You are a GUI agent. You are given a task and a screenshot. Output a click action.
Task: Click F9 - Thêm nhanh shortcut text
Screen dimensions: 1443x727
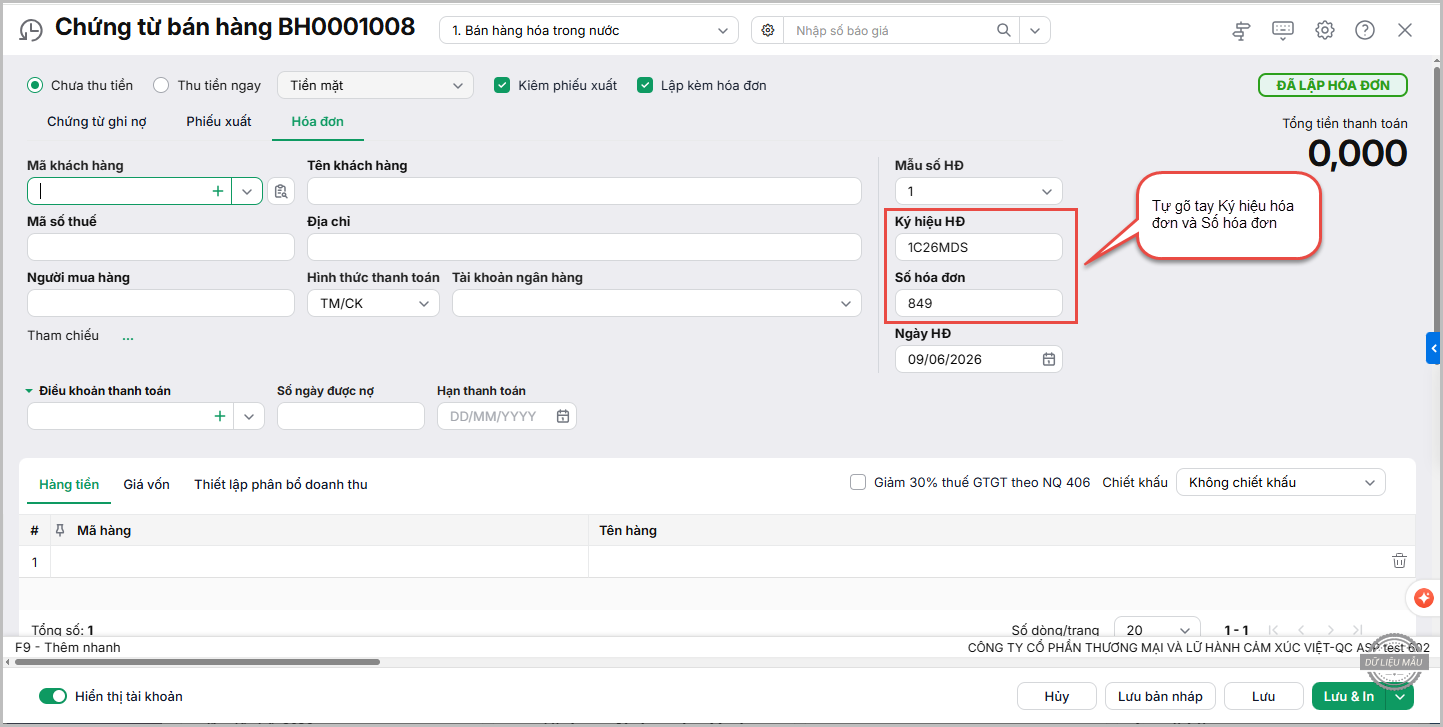tap(68, 647)
